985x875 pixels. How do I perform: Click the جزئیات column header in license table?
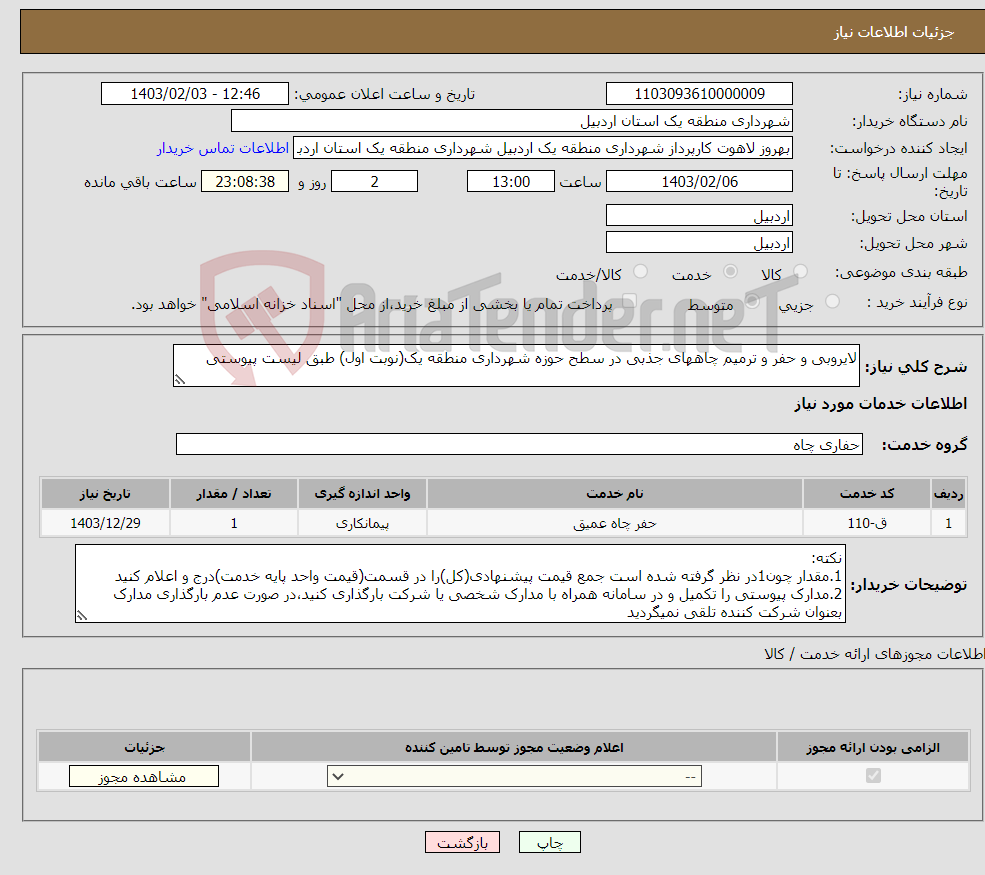point(144,747)
